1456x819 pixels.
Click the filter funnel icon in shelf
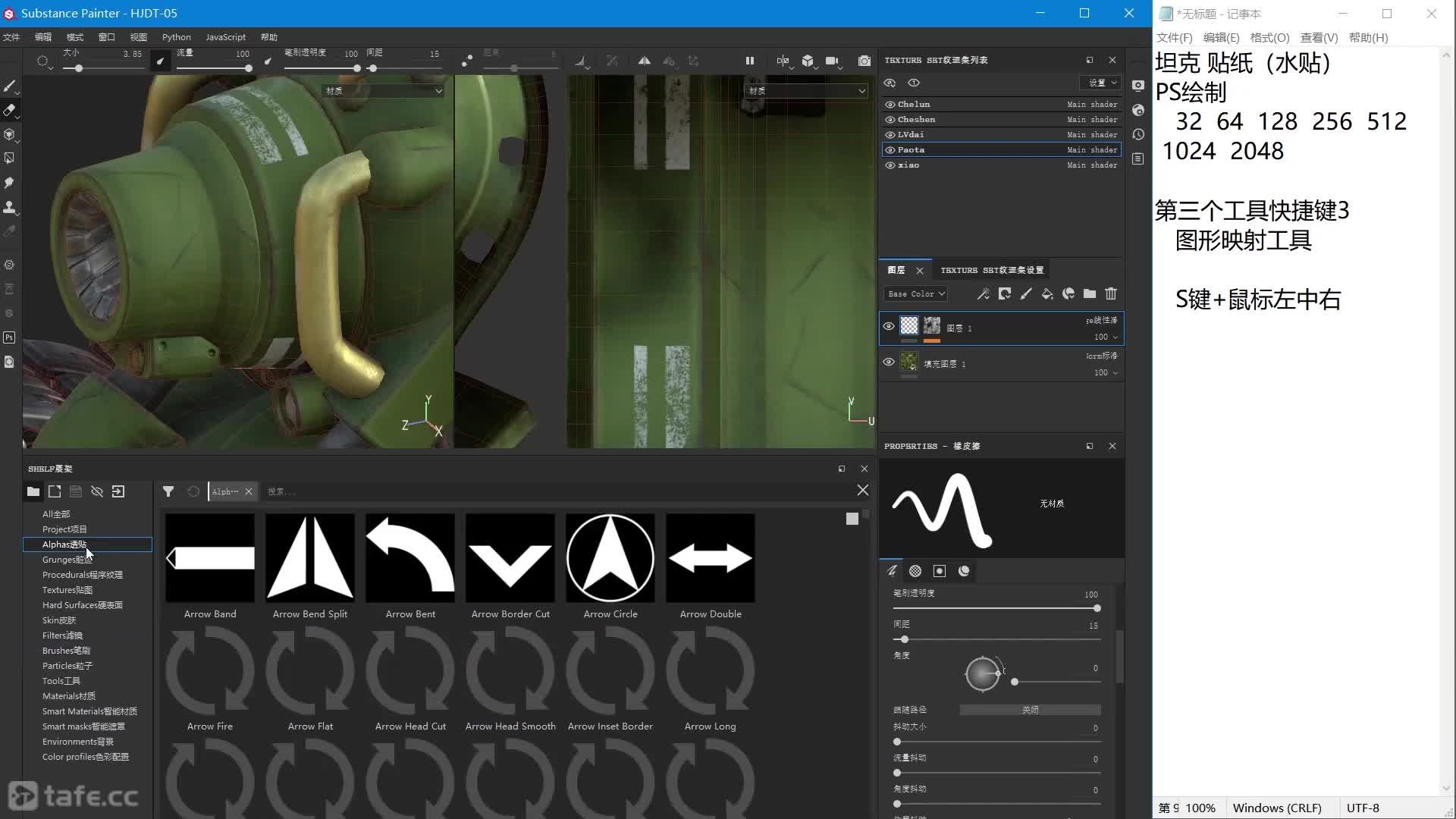168,491
